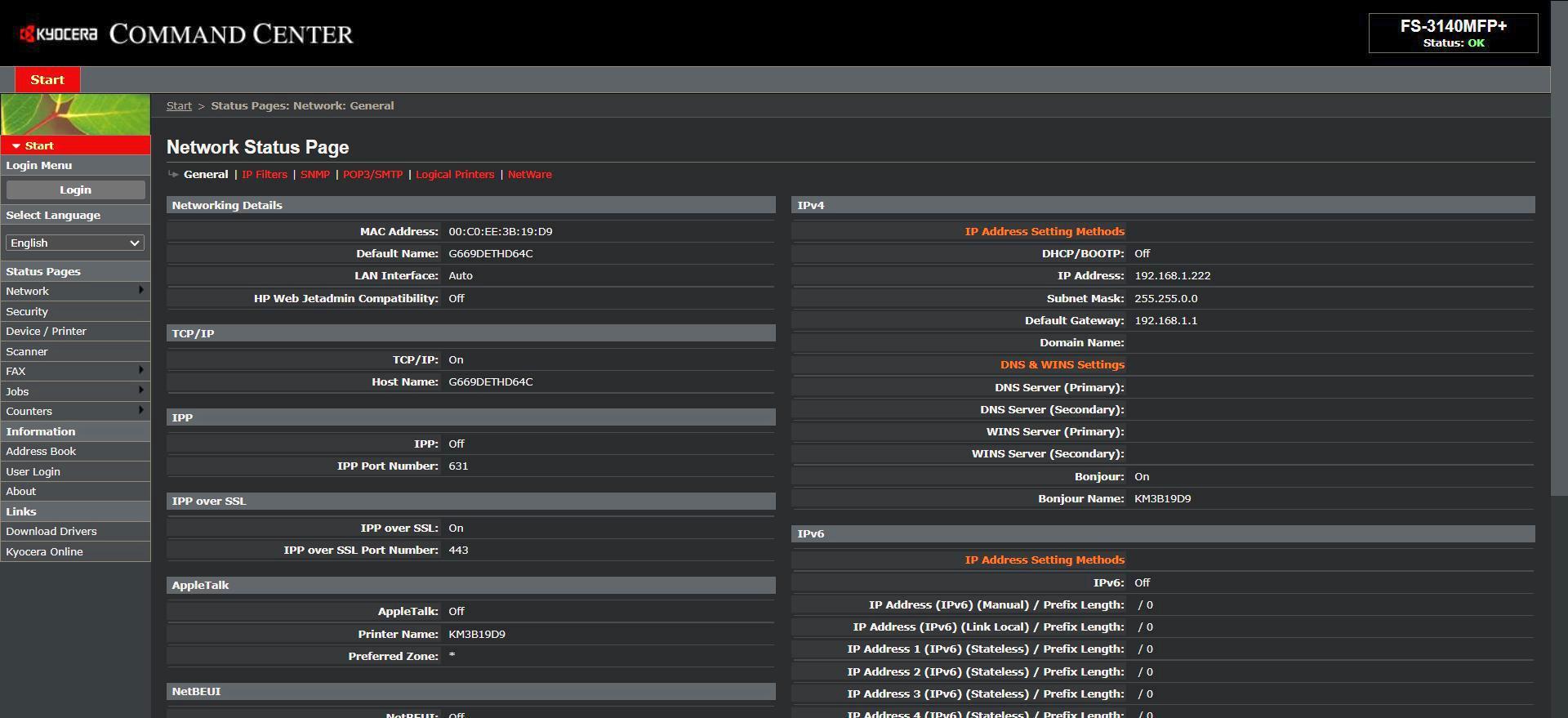This screenshot has height=718, width=1568.
Task: Open the IP Filters tab
Action: [265, 175]
